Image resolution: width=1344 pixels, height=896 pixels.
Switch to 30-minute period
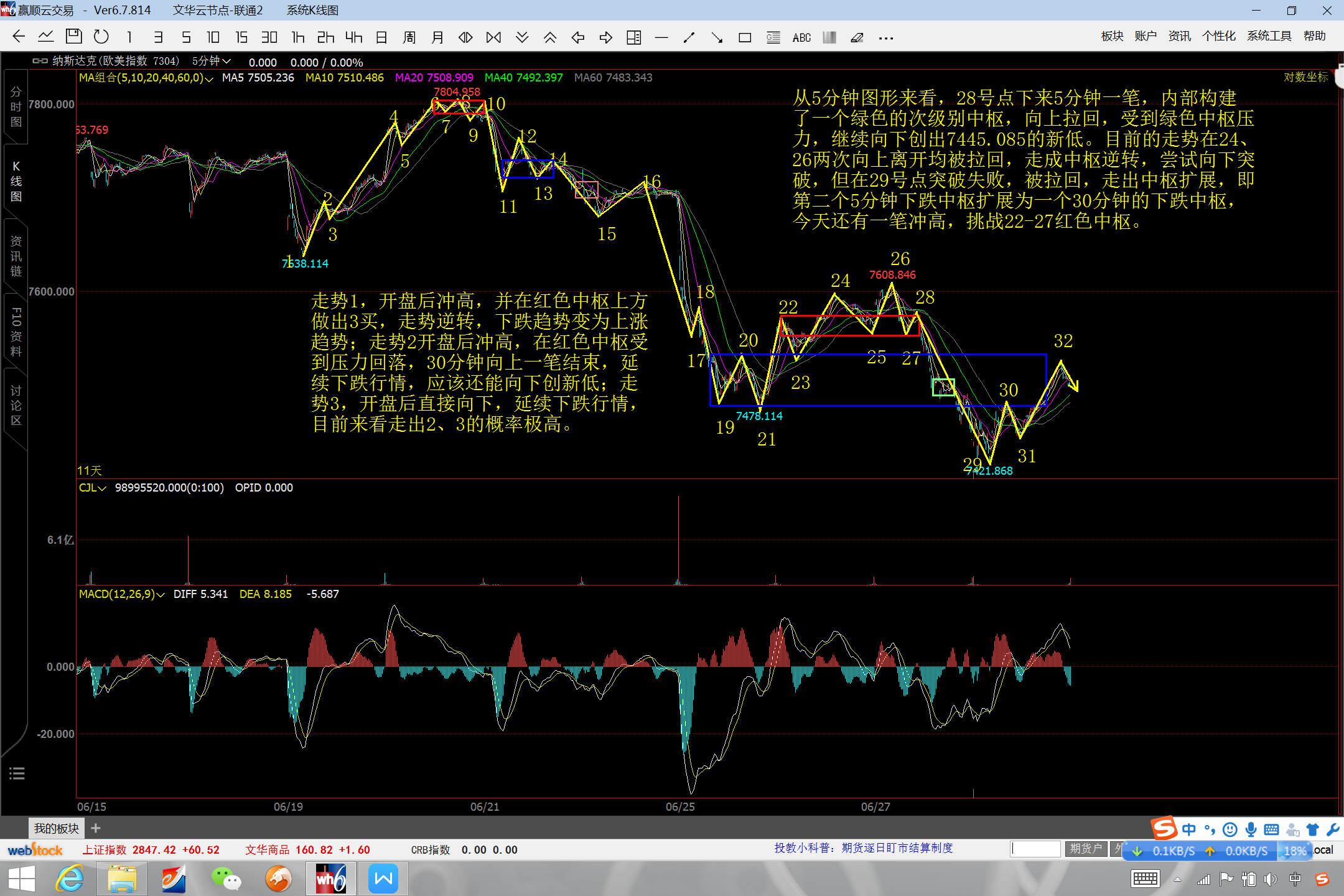click(x=269, y=37)
